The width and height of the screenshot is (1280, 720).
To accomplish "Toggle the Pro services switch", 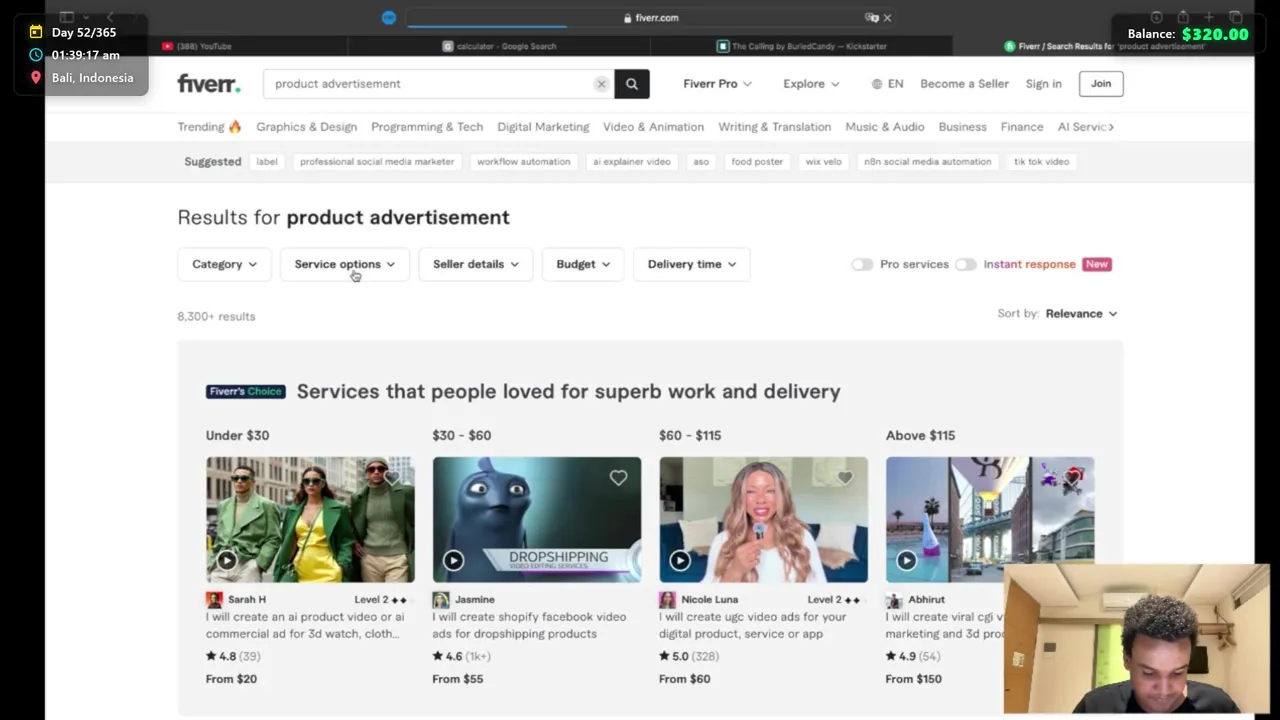I will click(862, 264).
